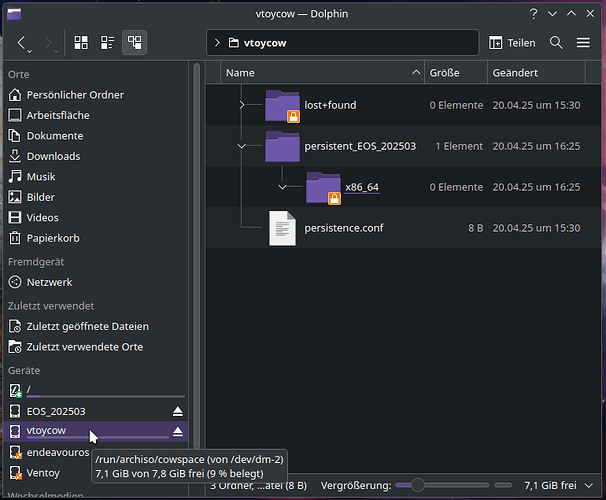Screen dimensions: 606x500
Task: Open back button history dropdown arrow
Action: 30,51
